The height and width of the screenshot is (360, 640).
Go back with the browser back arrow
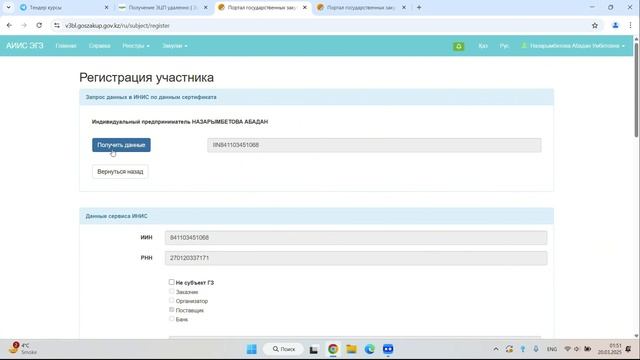pyautogui.click(x=9, y=25)
